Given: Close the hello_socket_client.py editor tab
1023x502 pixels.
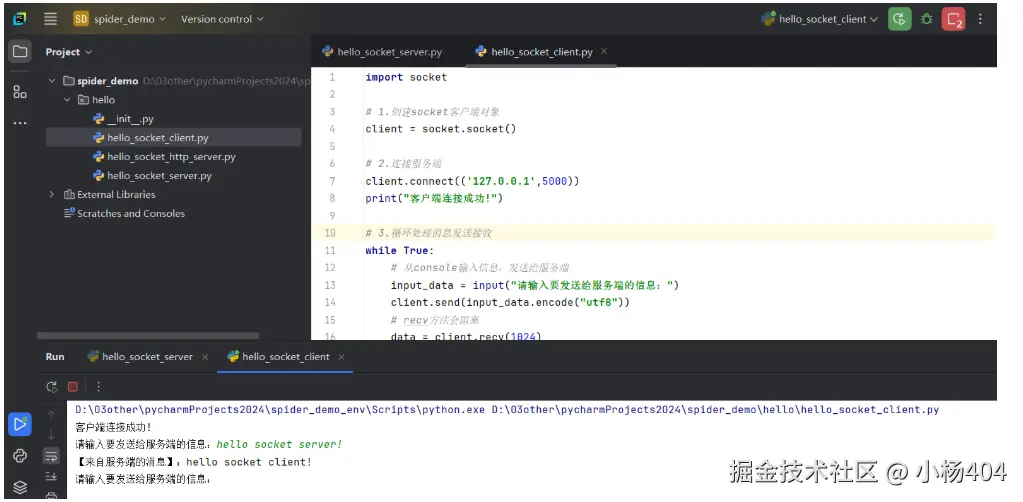Looking at the screenshot, I should (604, 51).
